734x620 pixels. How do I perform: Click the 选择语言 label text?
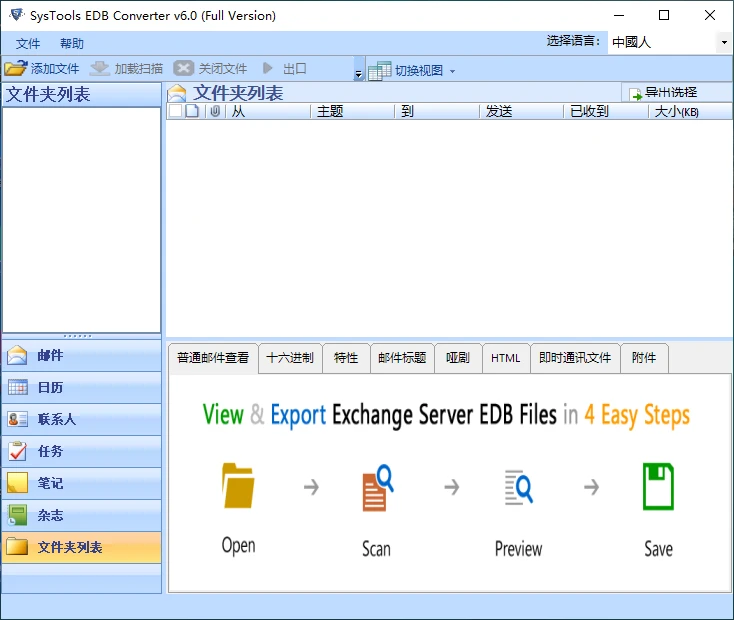tap(573, 41)
